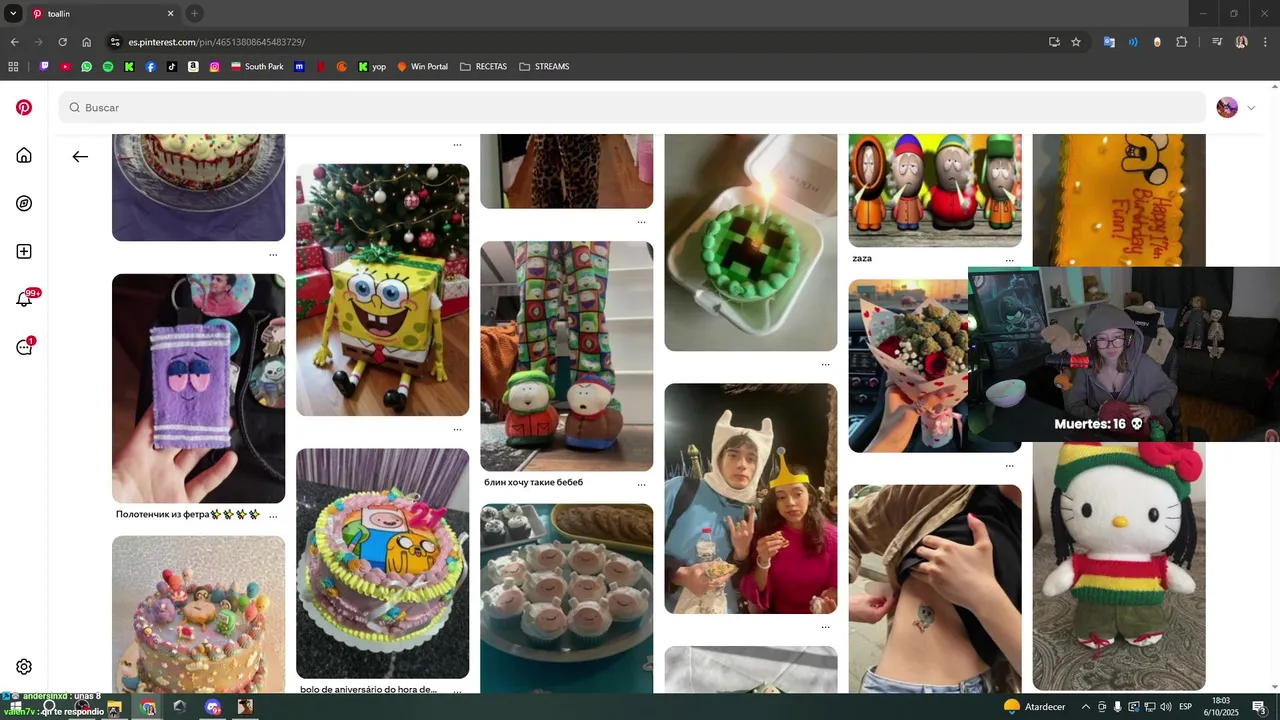Screen dimensions: 1280x720
Task: Open Facebook bookmark icon
Action: click(x=150, y=67)
